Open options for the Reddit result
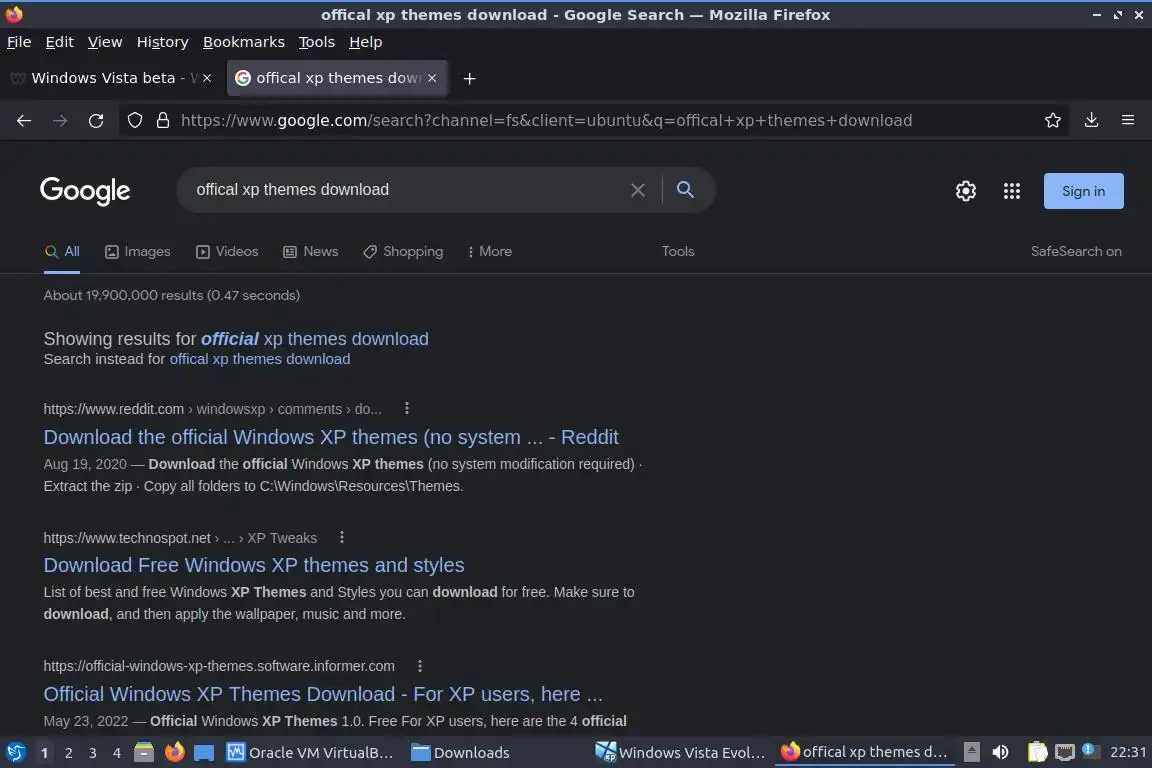The image size is (1152, 768). (x=407, y=409)
